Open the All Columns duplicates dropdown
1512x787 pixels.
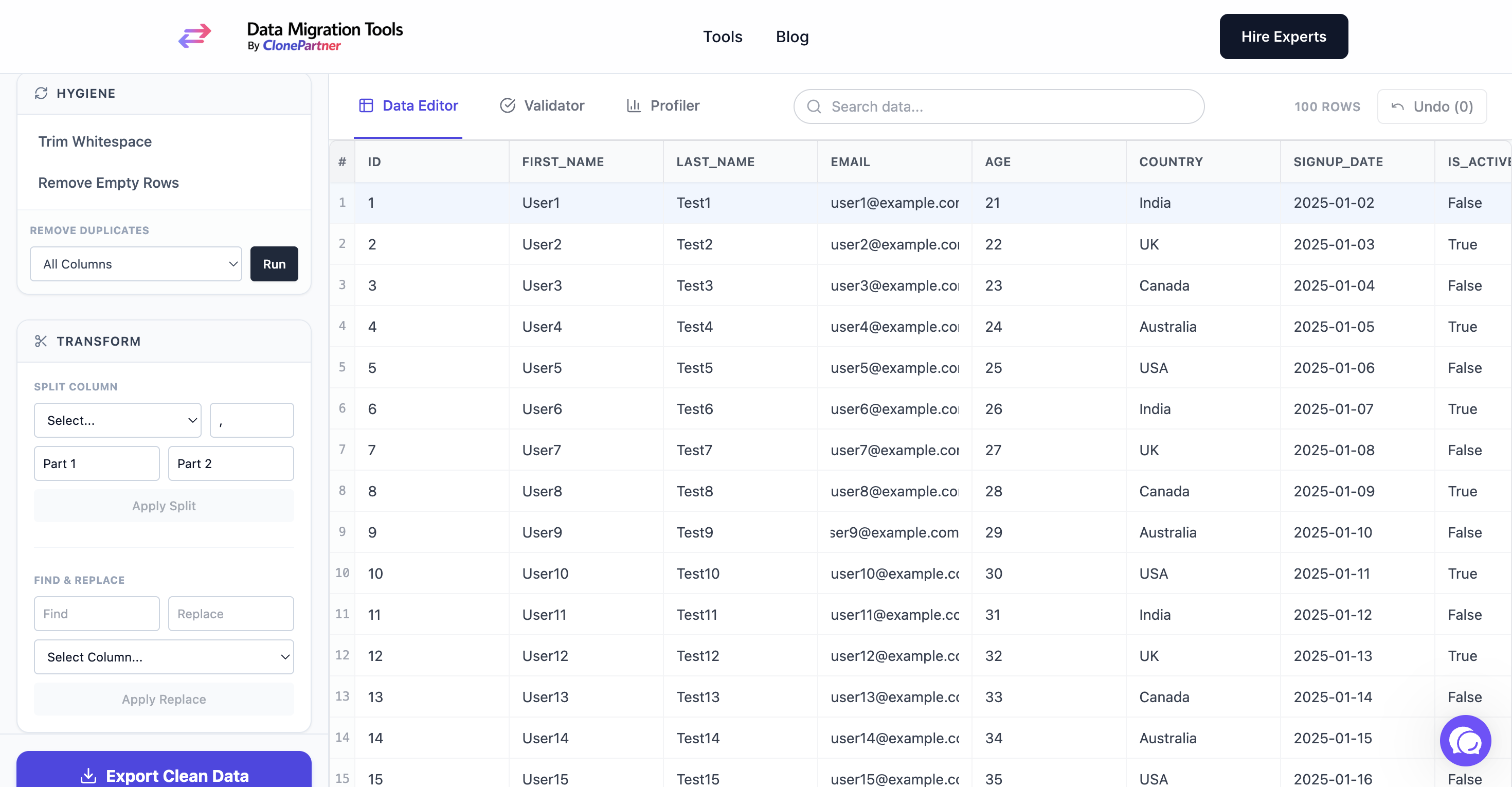tap(136, 264)
